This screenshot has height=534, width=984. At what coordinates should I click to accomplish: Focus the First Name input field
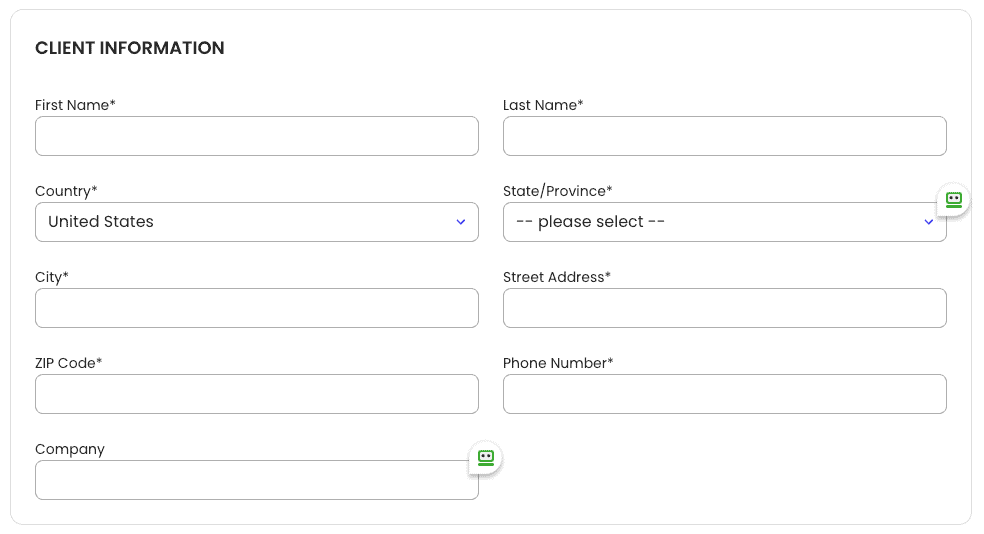[257, 136]
